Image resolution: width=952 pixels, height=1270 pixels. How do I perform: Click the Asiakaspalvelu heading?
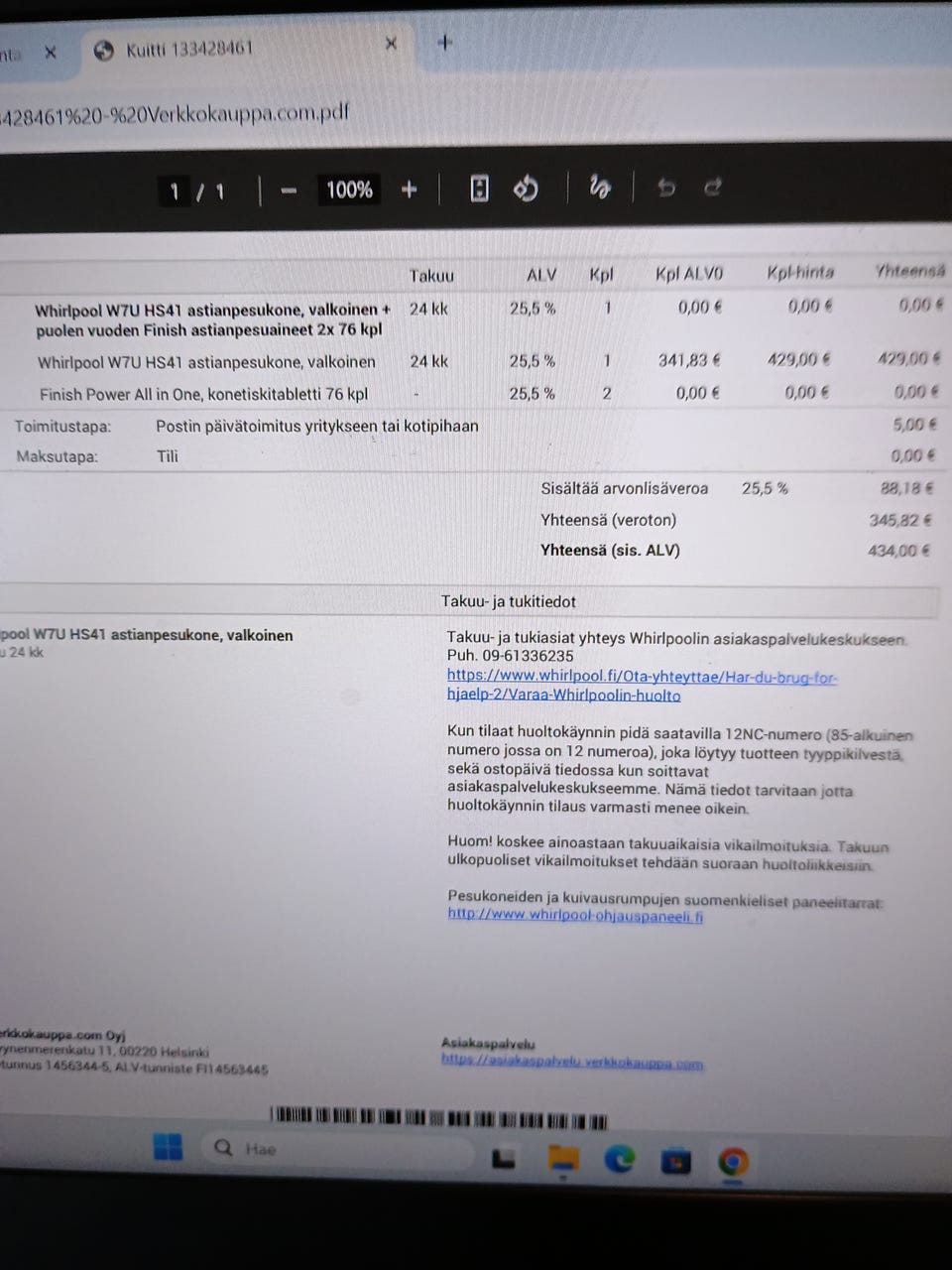488,1043
